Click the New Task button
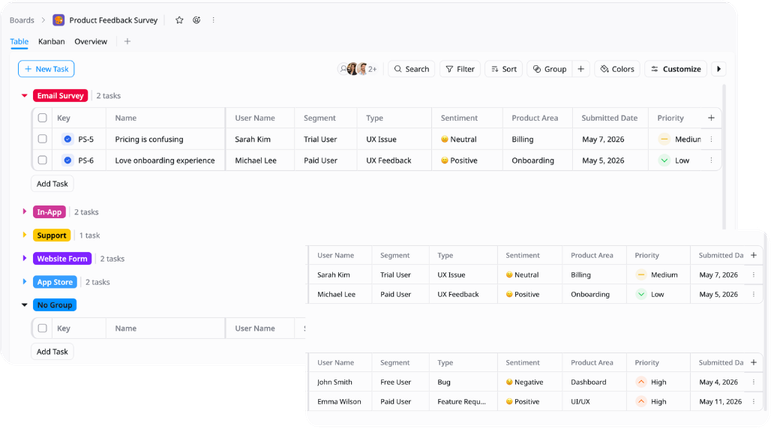Viewport: 771px width, 429px height. click(46, 69)
